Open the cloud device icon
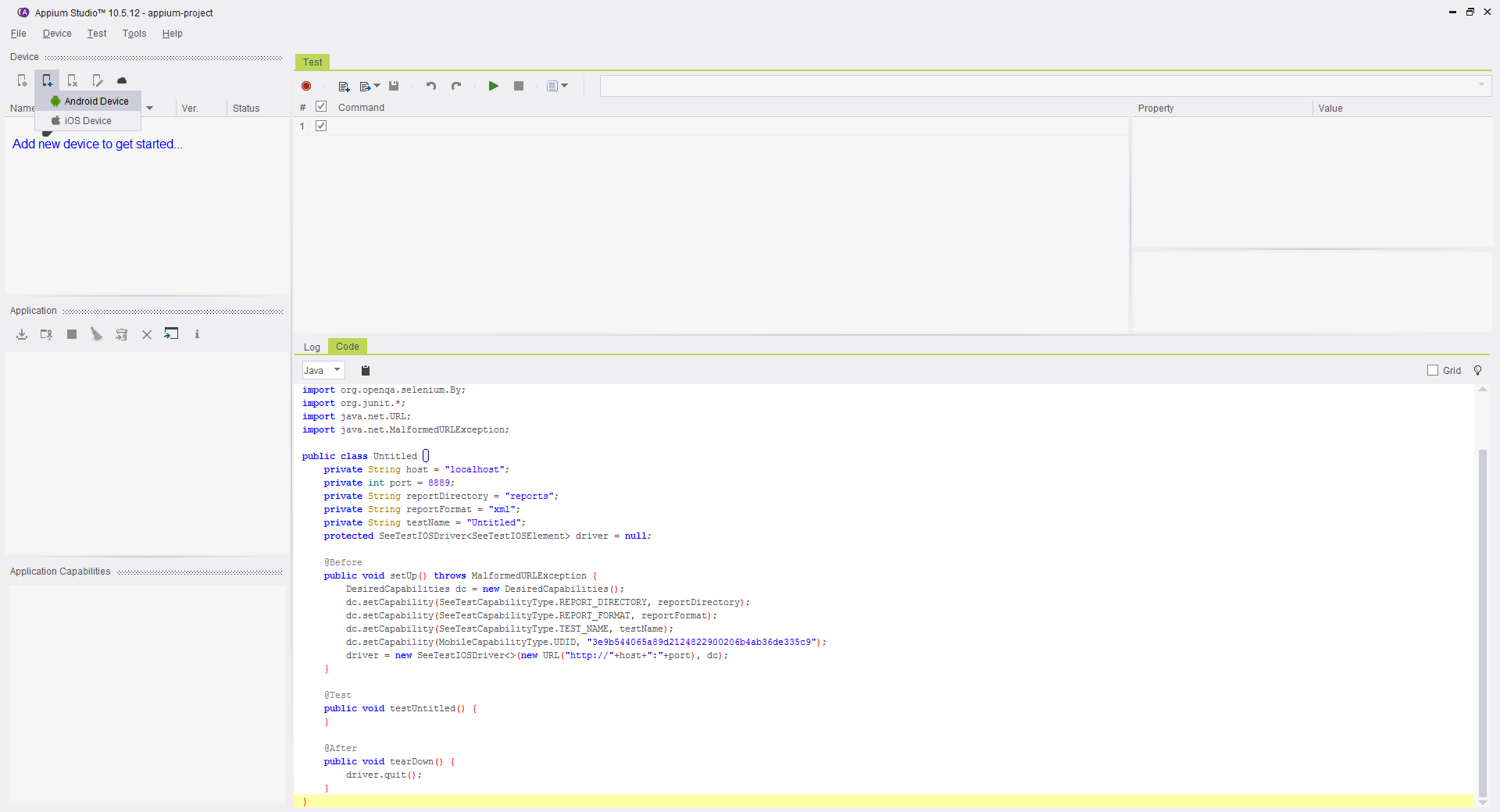The image size is (1500, 812). (x=122, y=80)
